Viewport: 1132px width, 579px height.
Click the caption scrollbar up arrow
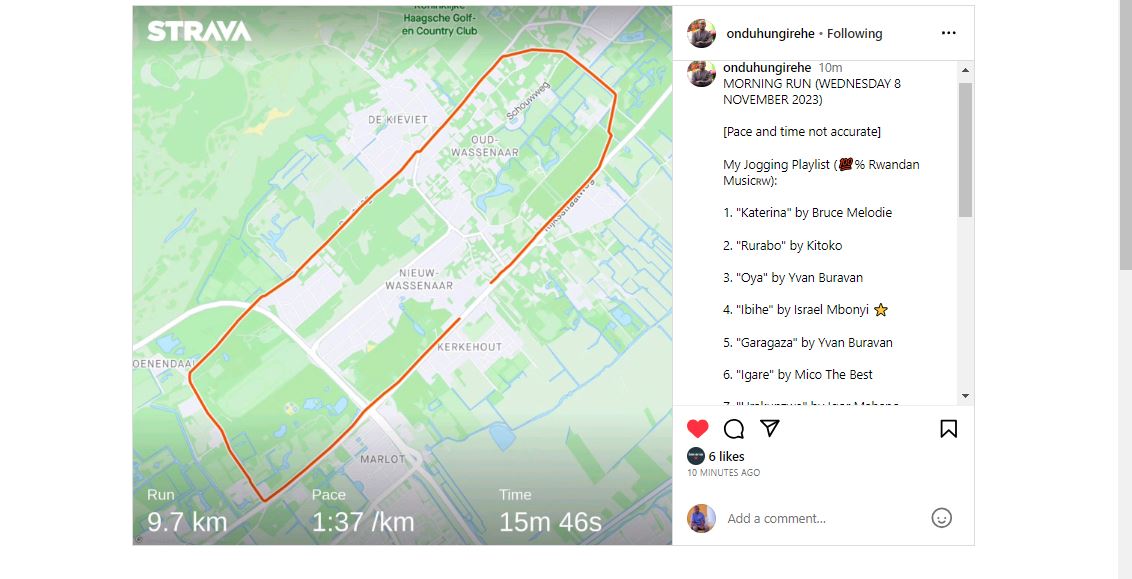pyautogui.click(x=965, y=70)
